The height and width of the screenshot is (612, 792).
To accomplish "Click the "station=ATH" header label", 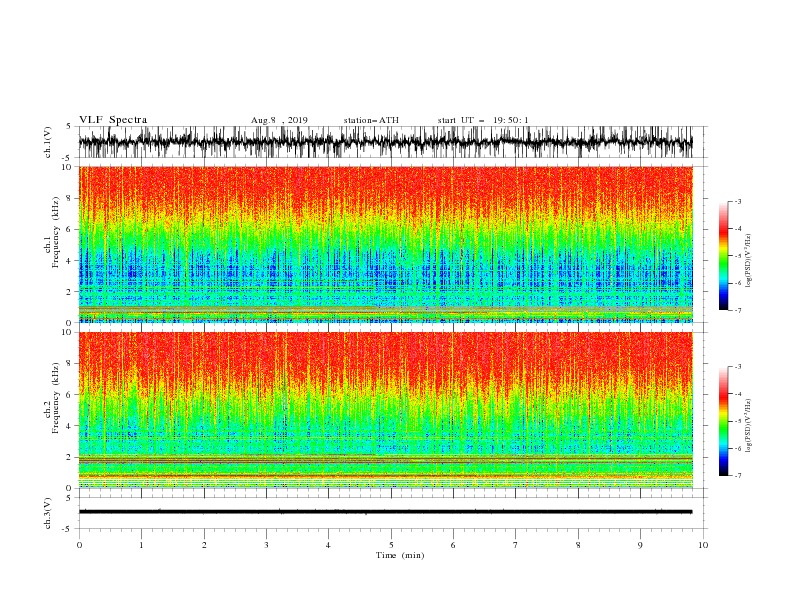I will [371, 120].
